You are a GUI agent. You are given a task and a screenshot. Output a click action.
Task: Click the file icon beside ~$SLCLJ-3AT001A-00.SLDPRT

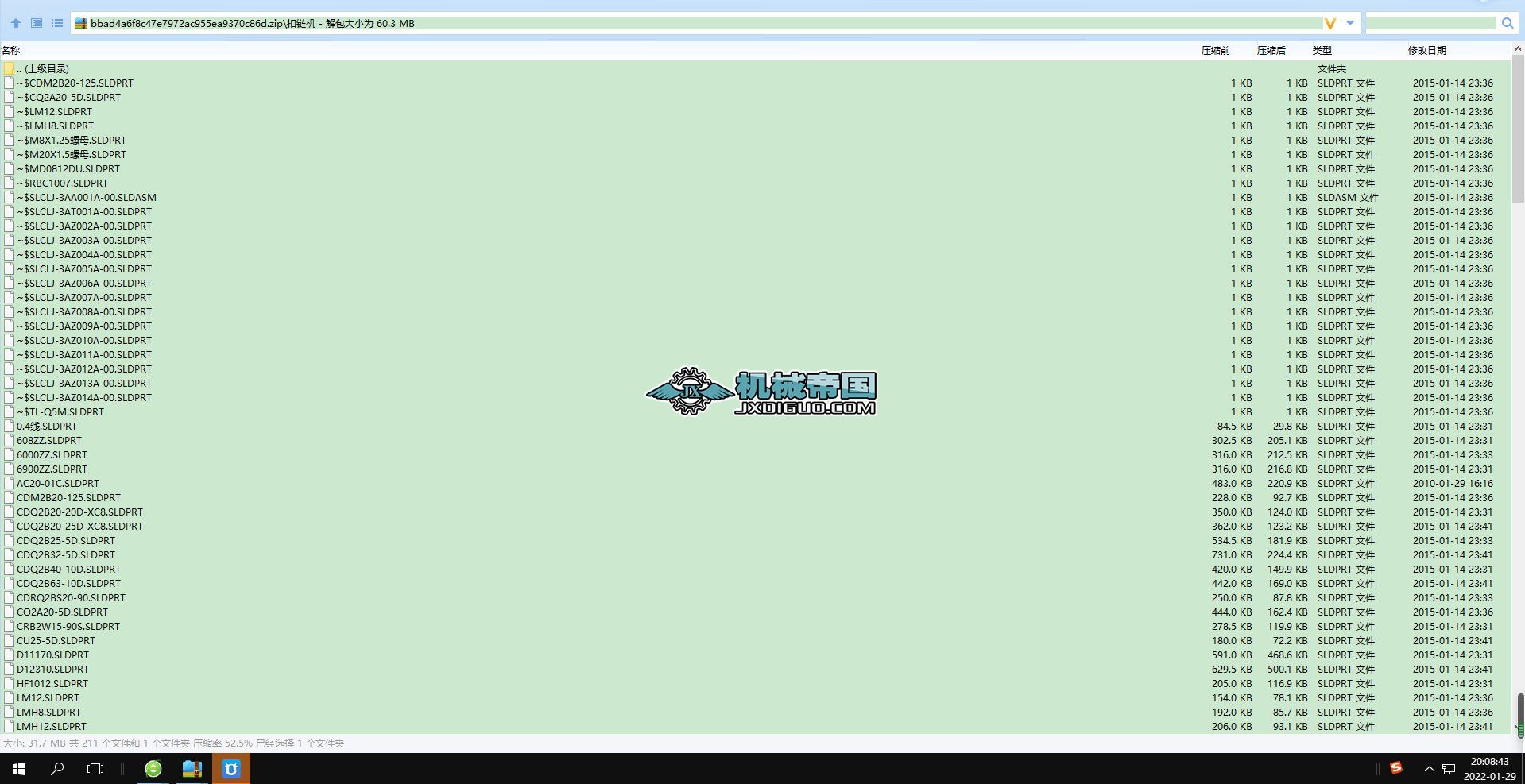point(9,212)
